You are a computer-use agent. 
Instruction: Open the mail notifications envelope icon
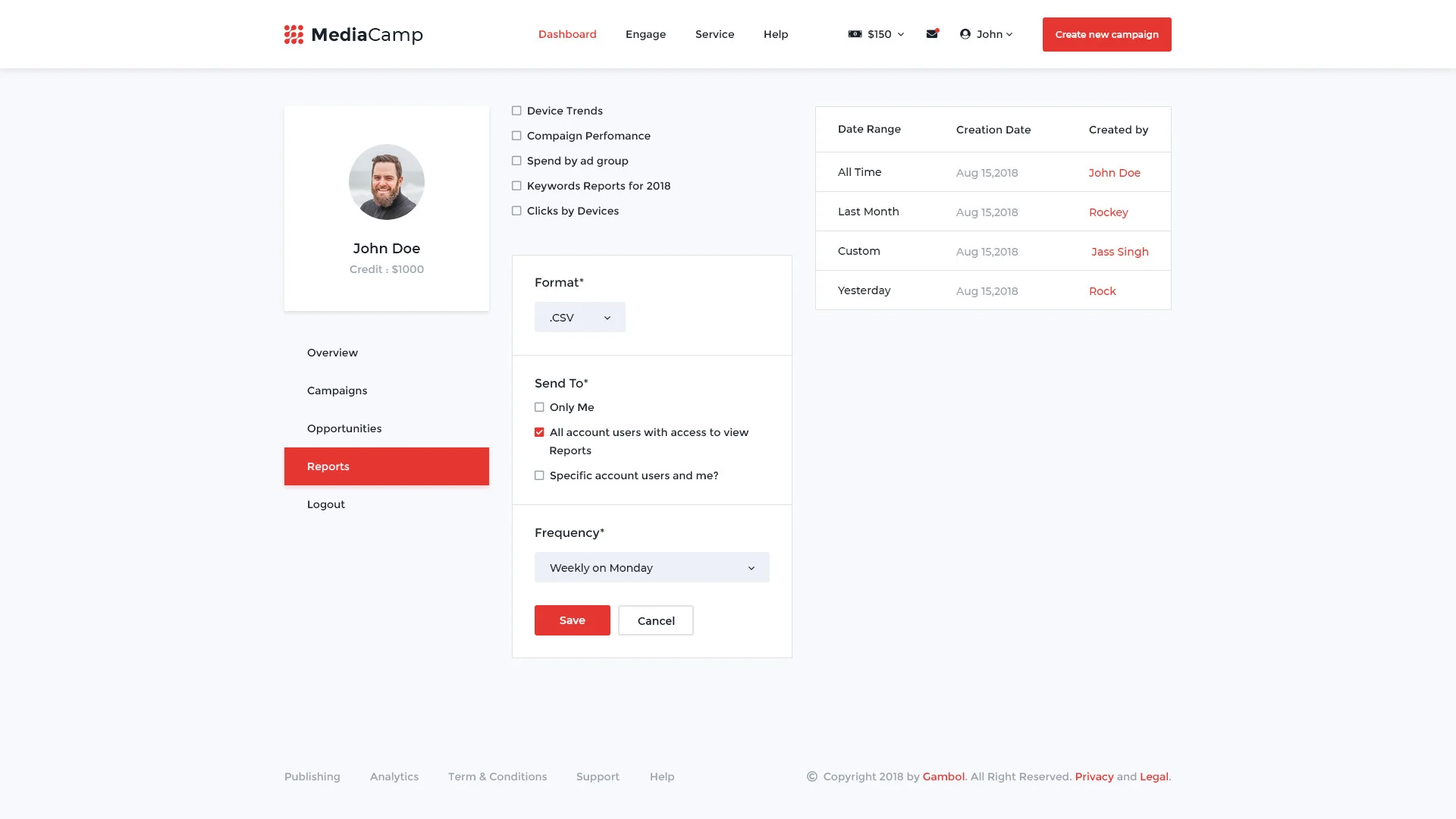pos(932,33)
